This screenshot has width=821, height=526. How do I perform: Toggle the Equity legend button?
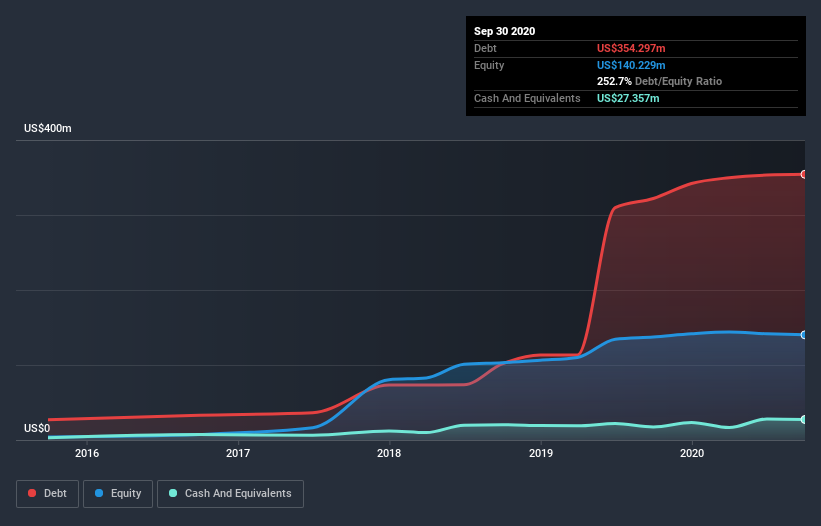[118, 494]
